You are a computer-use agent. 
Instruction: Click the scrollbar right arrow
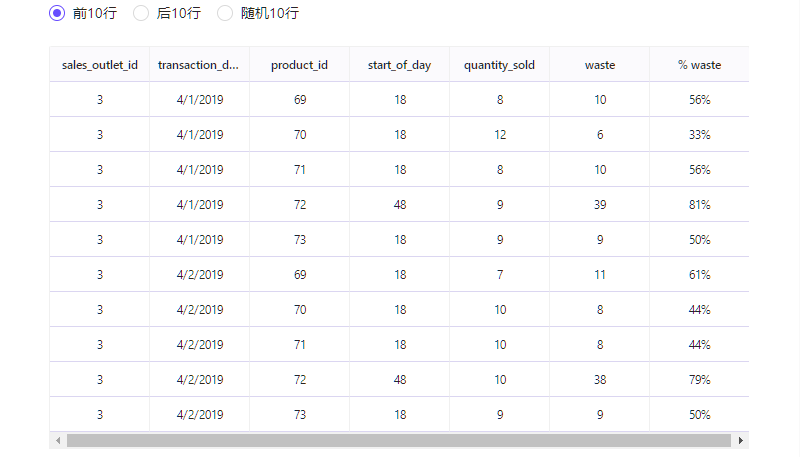(x=741, y=440)
